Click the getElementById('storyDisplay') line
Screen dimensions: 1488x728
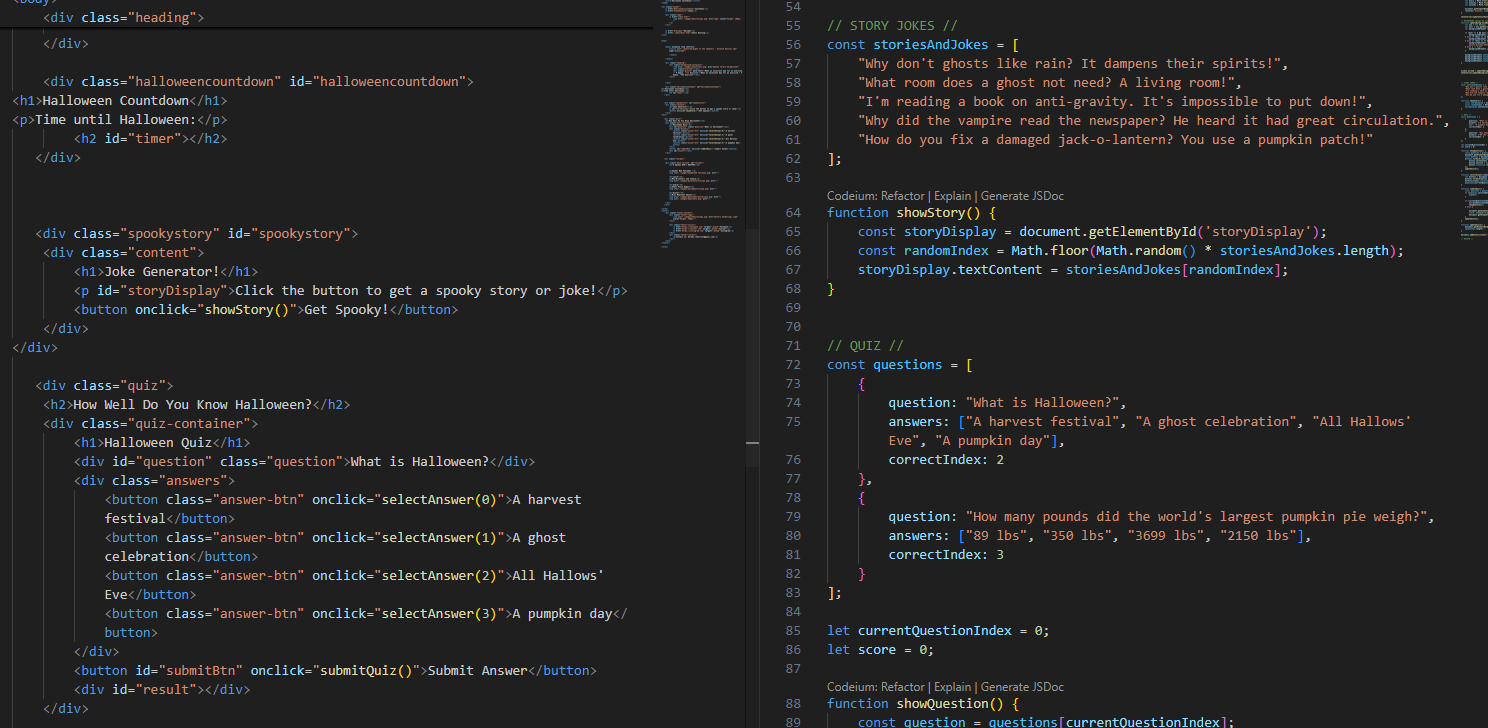tap(1092, 232)
